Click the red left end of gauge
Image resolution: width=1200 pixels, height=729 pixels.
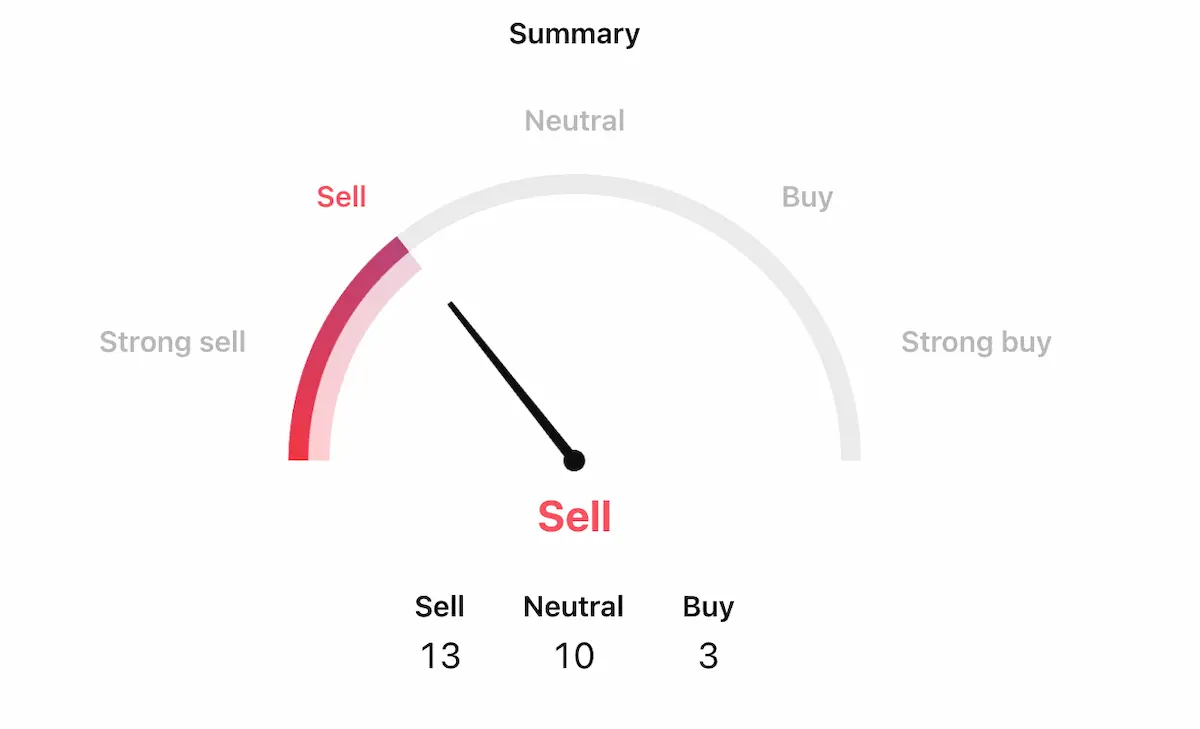pos(298,450)
